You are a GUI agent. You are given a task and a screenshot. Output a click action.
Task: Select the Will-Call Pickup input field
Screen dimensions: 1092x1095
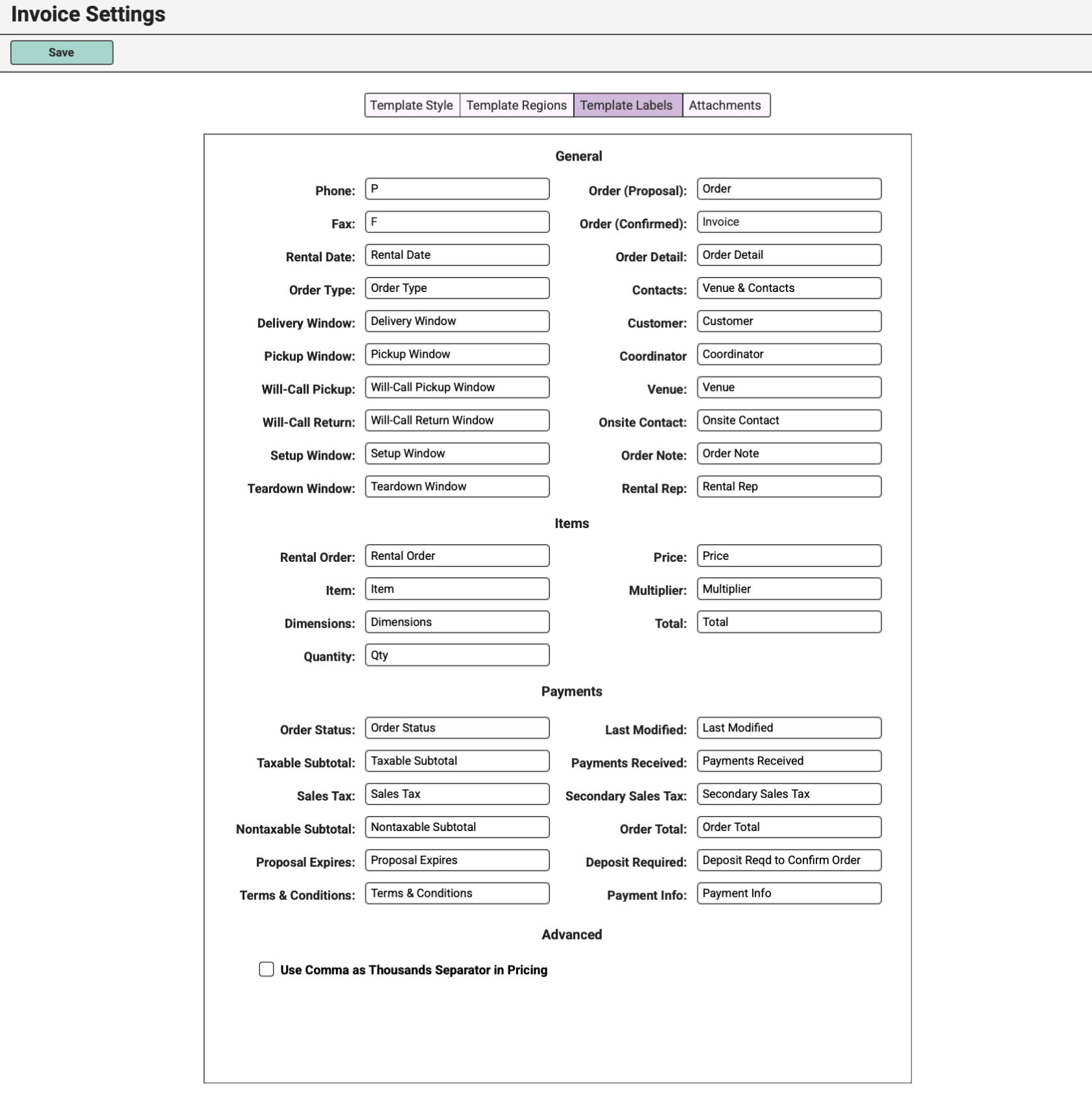[x=457, y=388]
